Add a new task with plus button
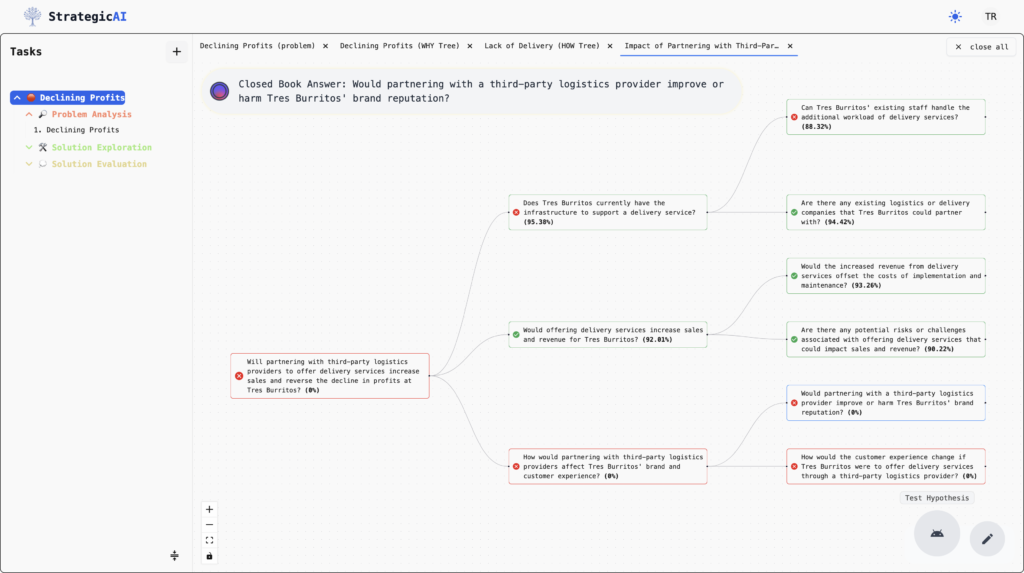1024x573 pixels. [176, 52]
